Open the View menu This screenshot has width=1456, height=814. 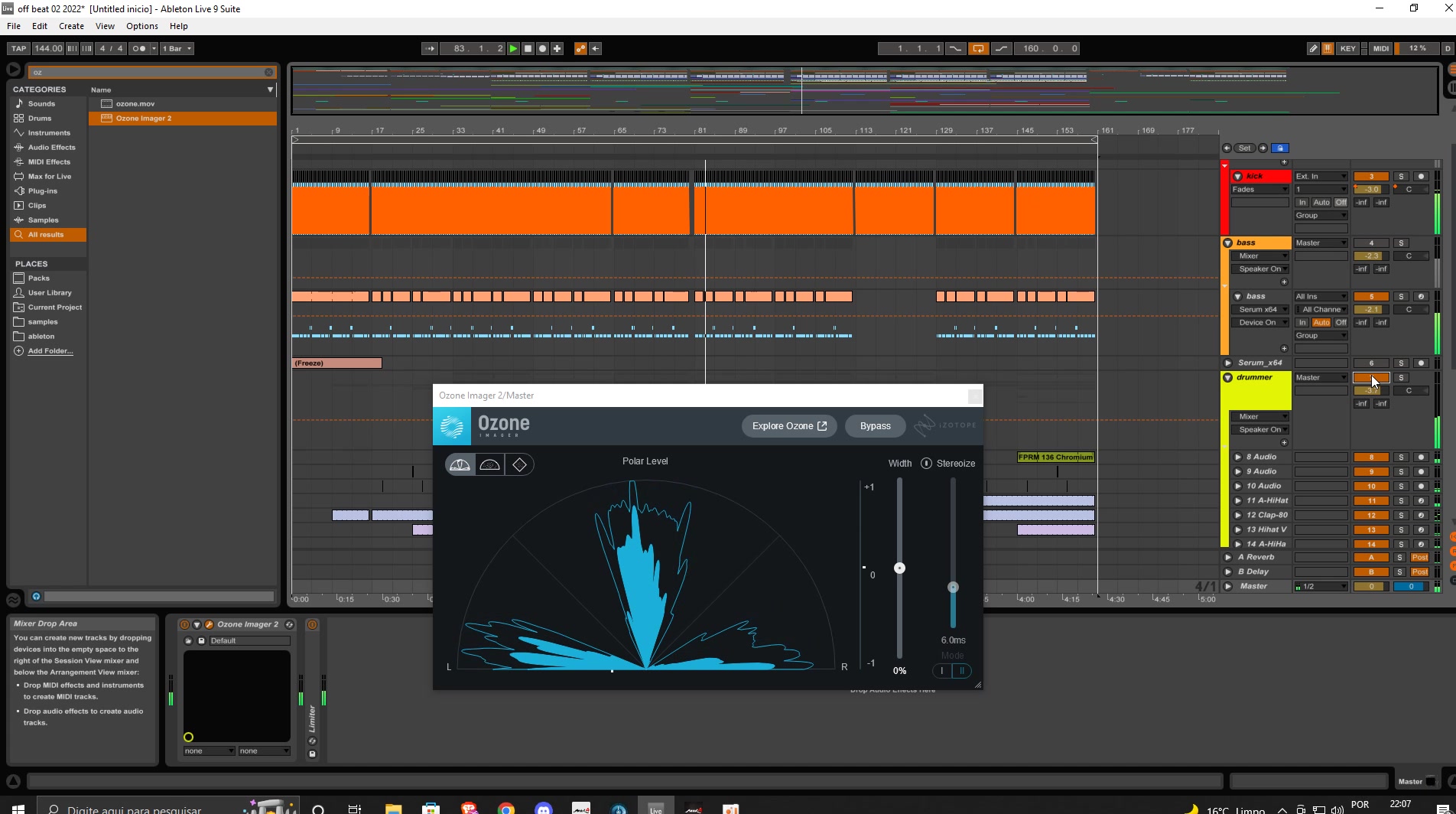coord(105,26)
